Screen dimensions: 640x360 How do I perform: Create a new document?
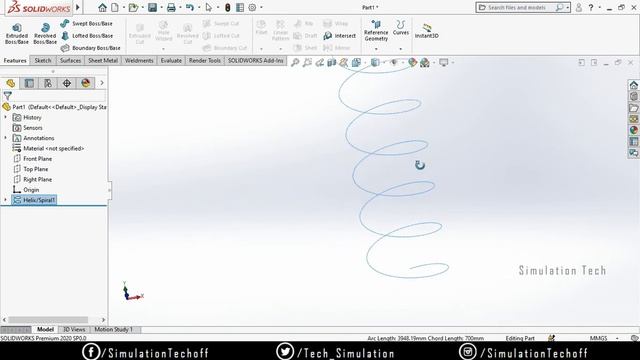tap(115, 7)
